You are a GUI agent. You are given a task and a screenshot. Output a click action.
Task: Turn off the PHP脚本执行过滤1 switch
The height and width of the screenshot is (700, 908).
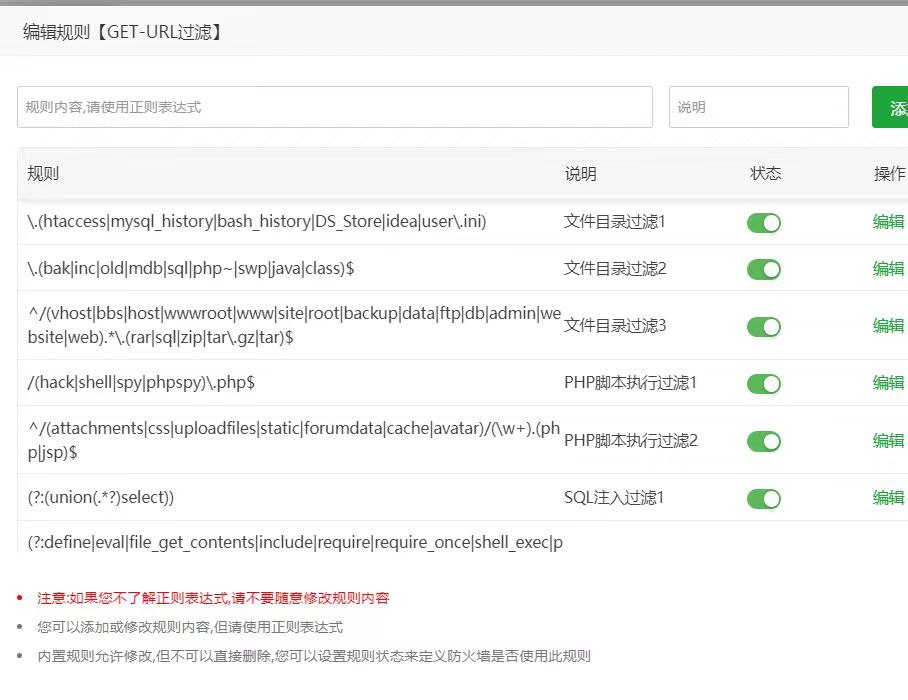click(x=763, y=383)
